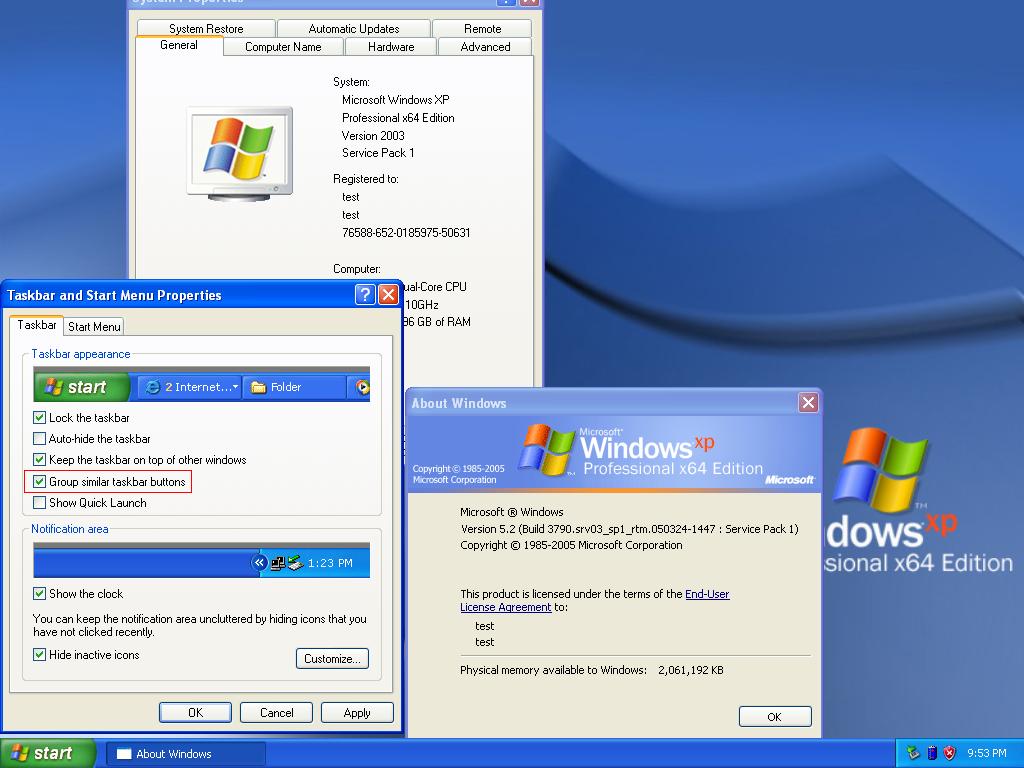Click the Version 5.2 build text

coord(630,529)
